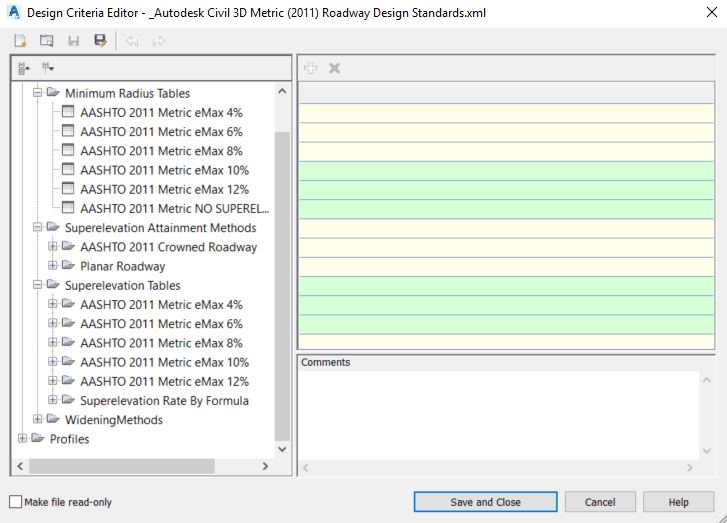Select Minimum Radius AASHTO 2011 Metric eMax 4%
The height and width of the screenshot is (523, 727).
click(161, 112)
